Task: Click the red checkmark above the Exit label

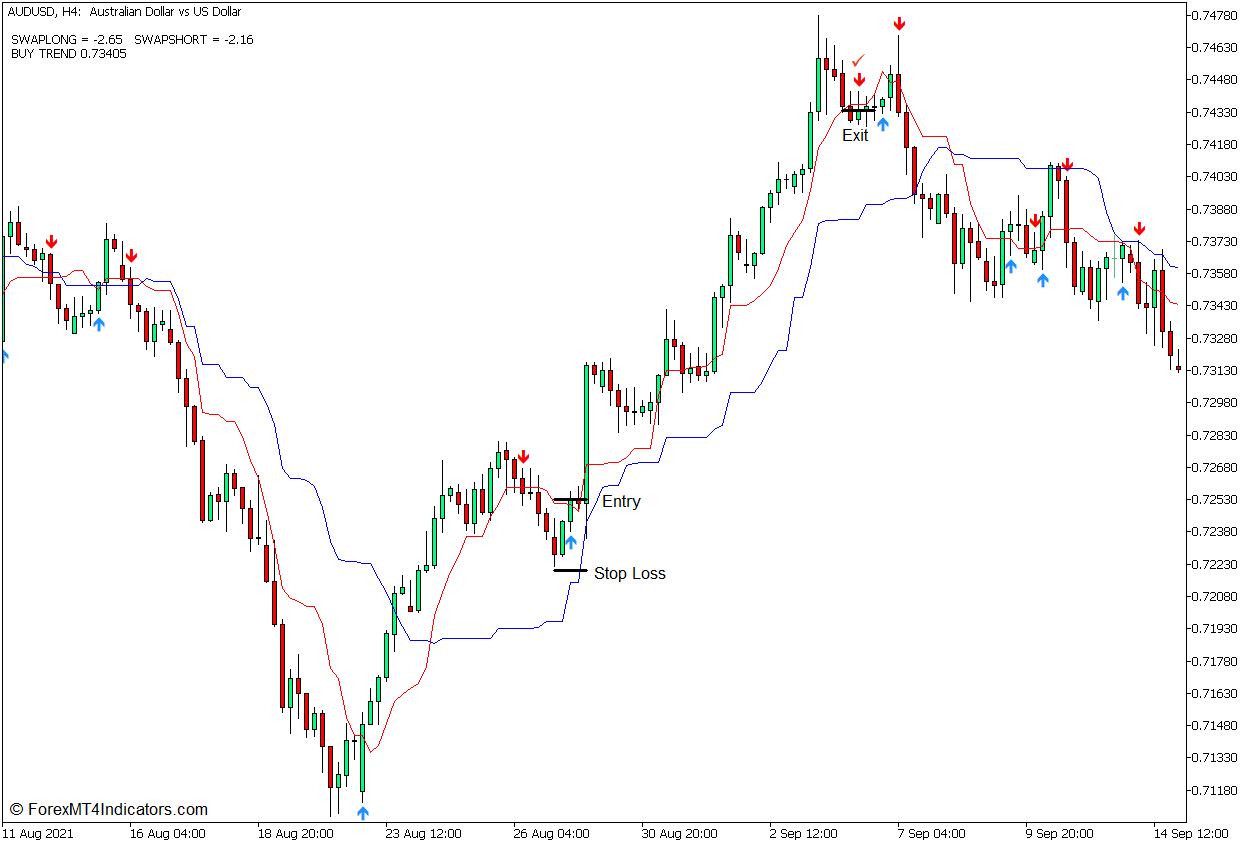Action: [858, 61]
